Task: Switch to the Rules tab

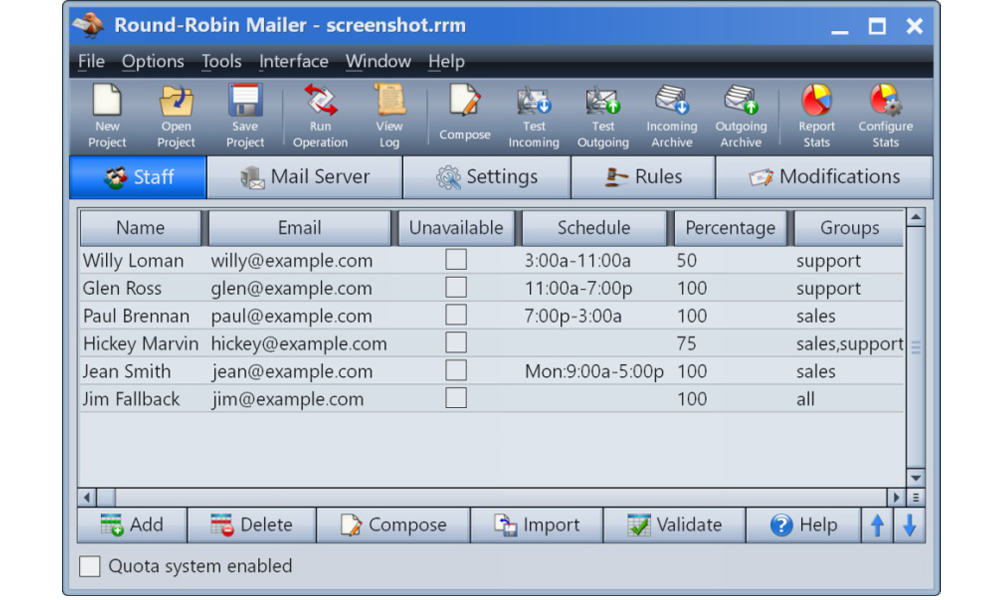Action: (643, 177)
